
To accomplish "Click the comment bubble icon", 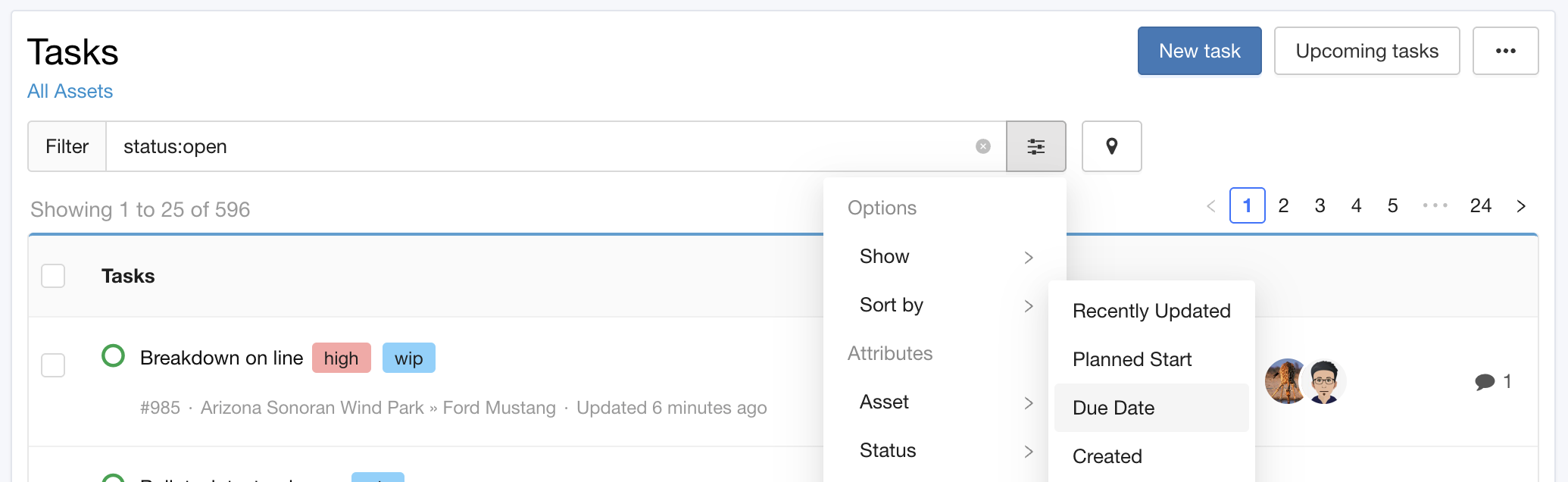I will pyautogui.click(x=1485, y=381).
